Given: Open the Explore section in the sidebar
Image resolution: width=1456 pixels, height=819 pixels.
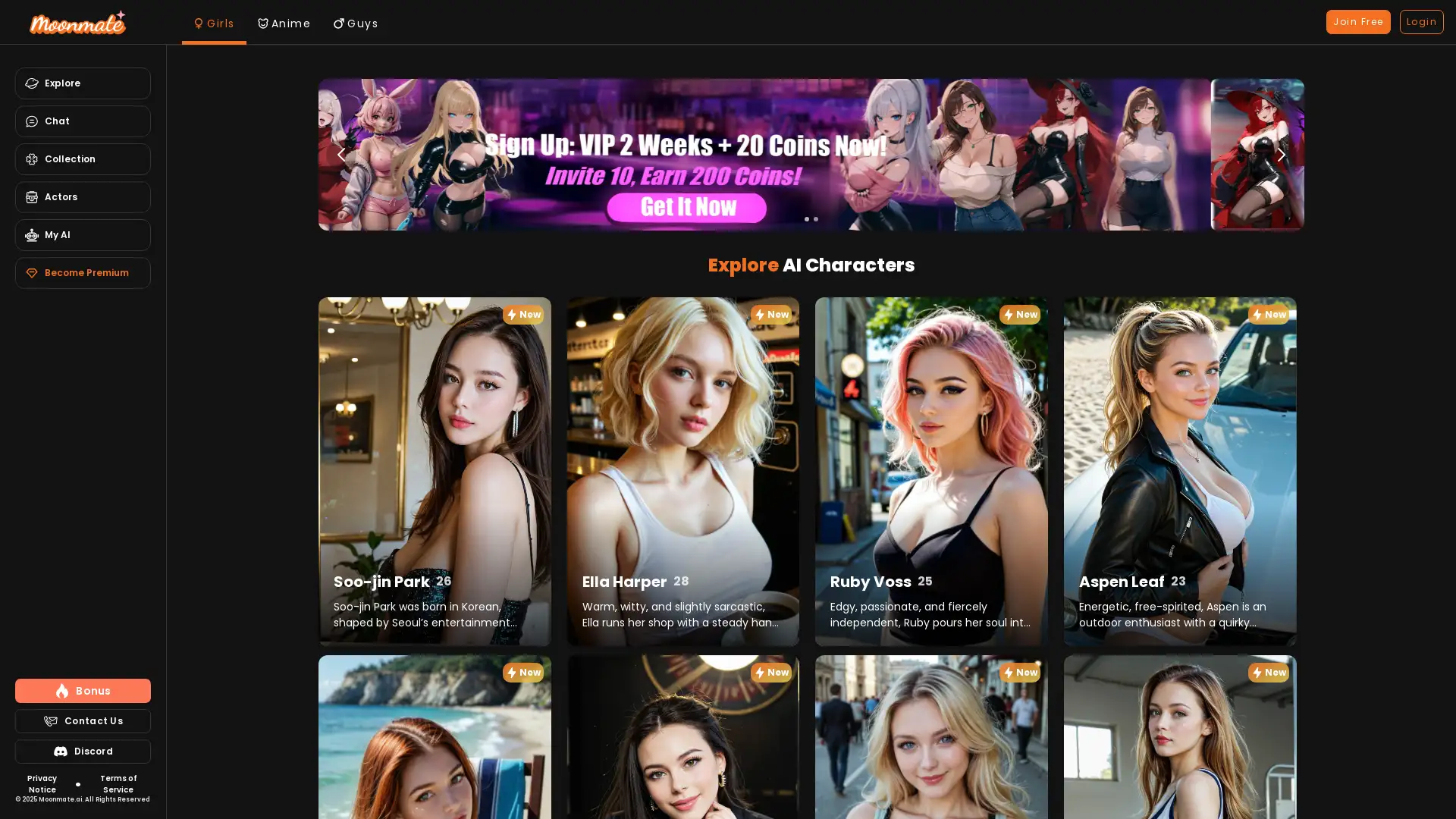Looking at the screenshot, I should [83, 83].
